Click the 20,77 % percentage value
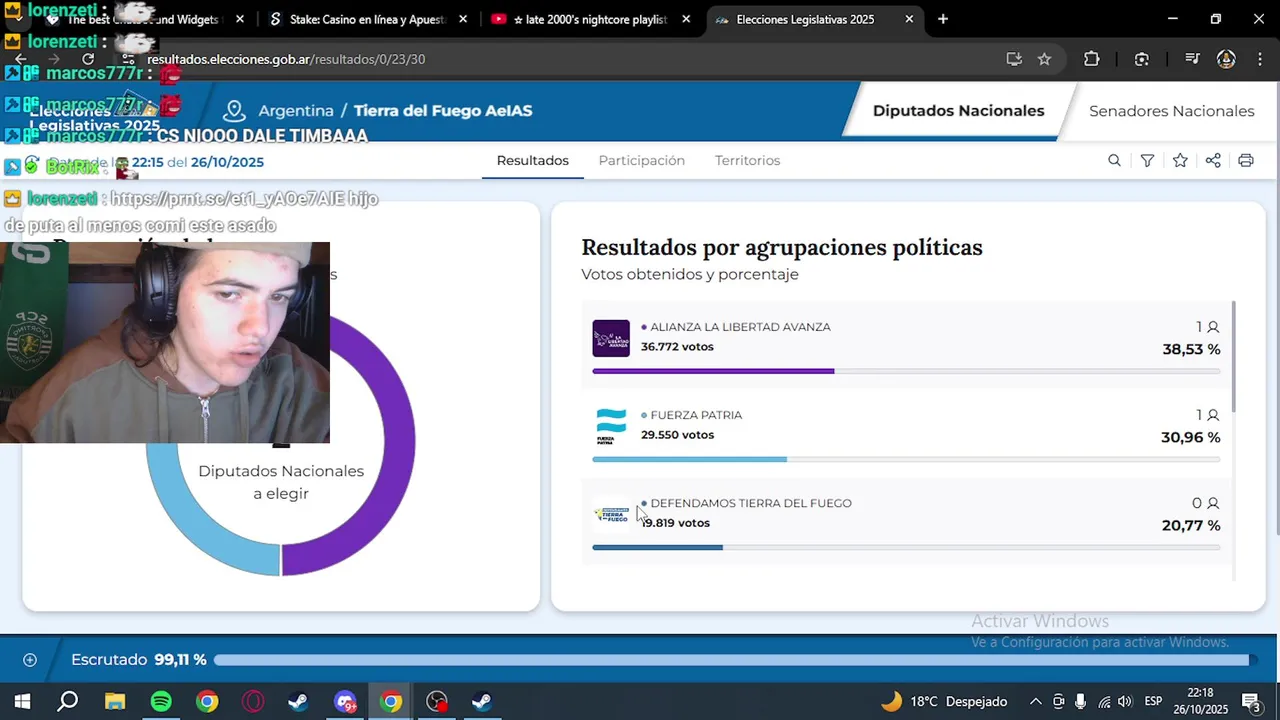 1191,525
